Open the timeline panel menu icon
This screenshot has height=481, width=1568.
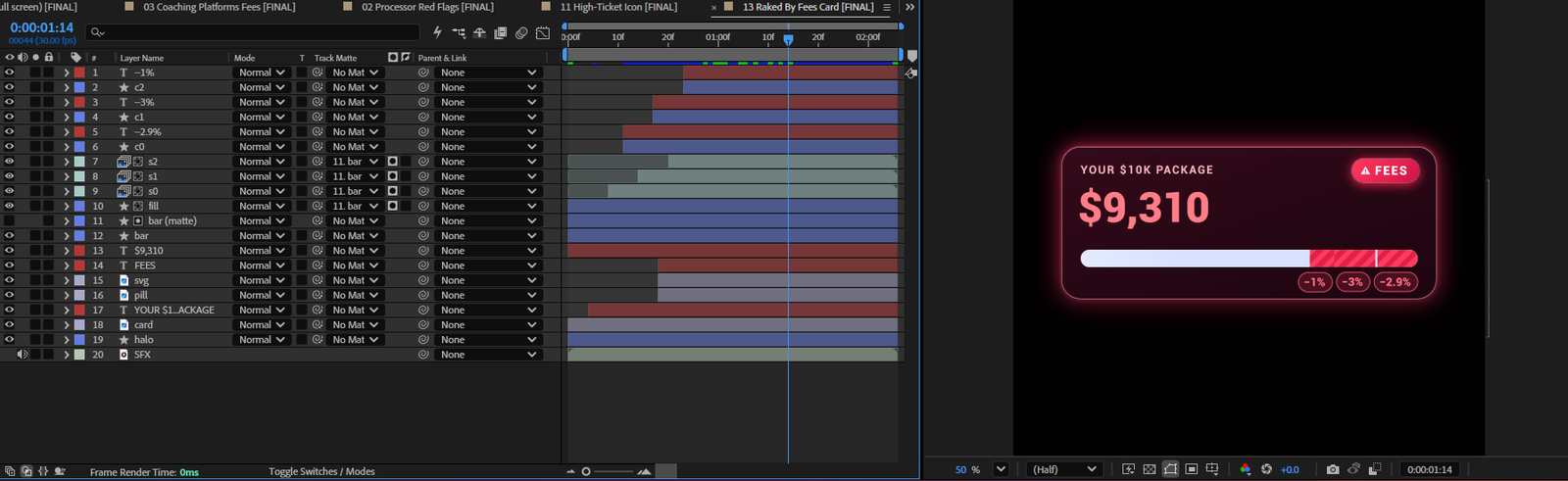[887, 7]
